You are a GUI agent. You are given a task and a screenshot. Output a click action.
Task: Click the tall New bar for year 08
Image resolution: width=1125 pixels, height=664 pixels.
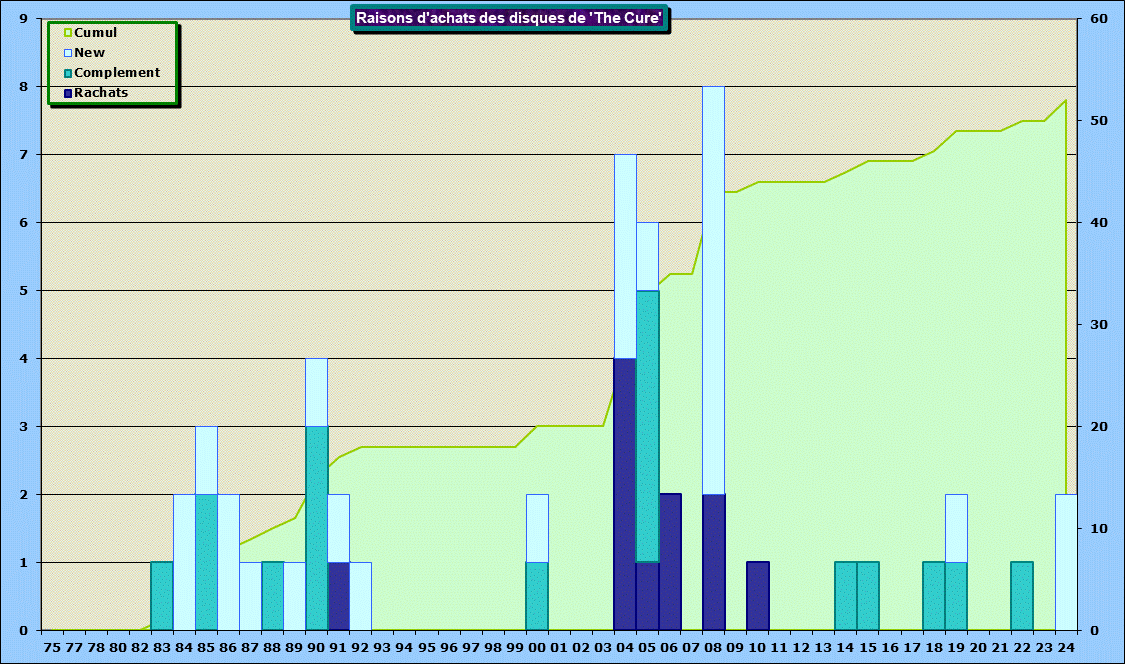(713, 290)
